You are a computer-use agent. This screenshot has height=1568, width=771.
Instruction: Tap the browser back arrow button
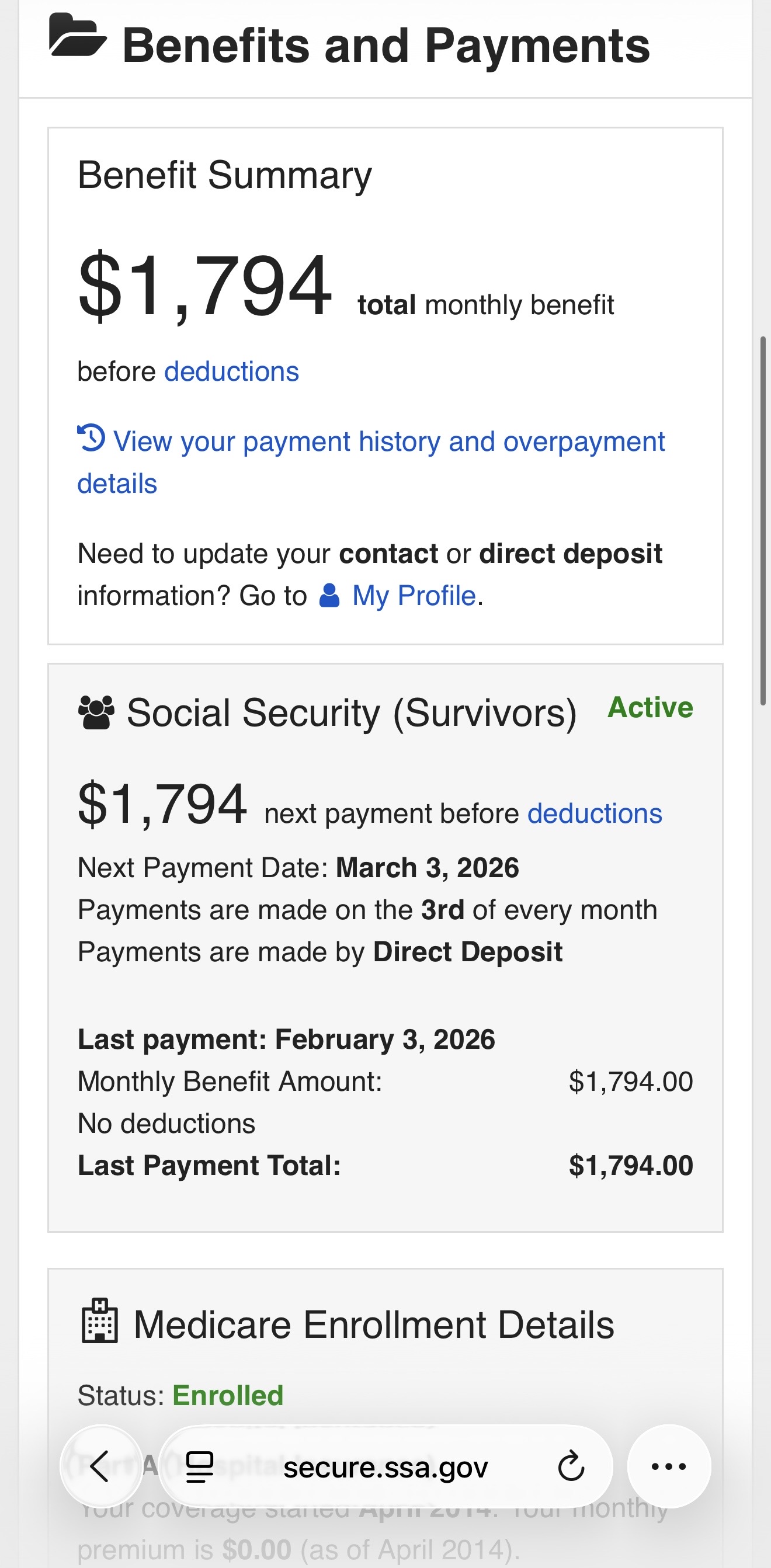coord(101,1466)
